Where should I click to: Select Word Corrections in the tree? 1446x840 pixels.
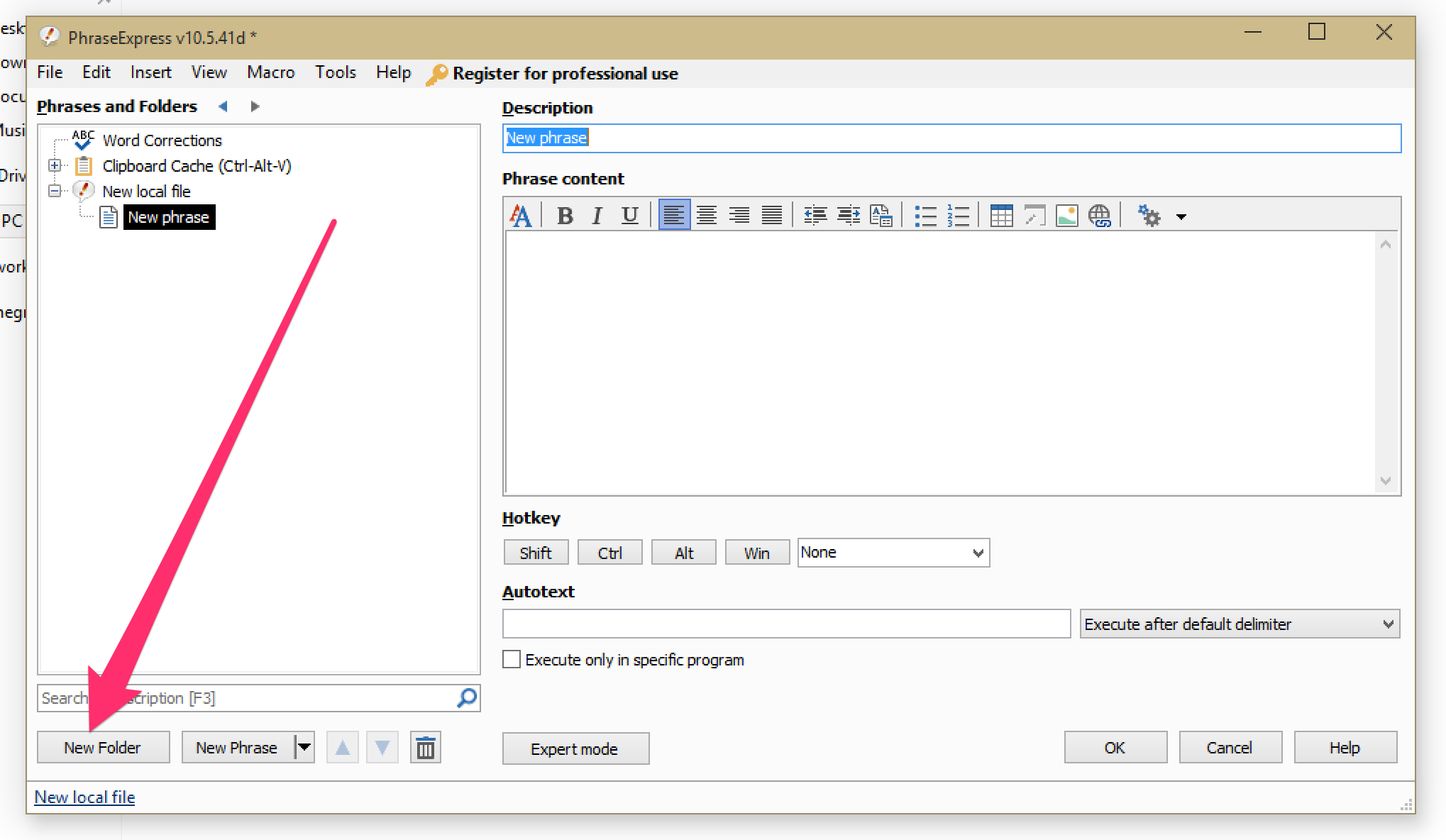coord(162,140)
